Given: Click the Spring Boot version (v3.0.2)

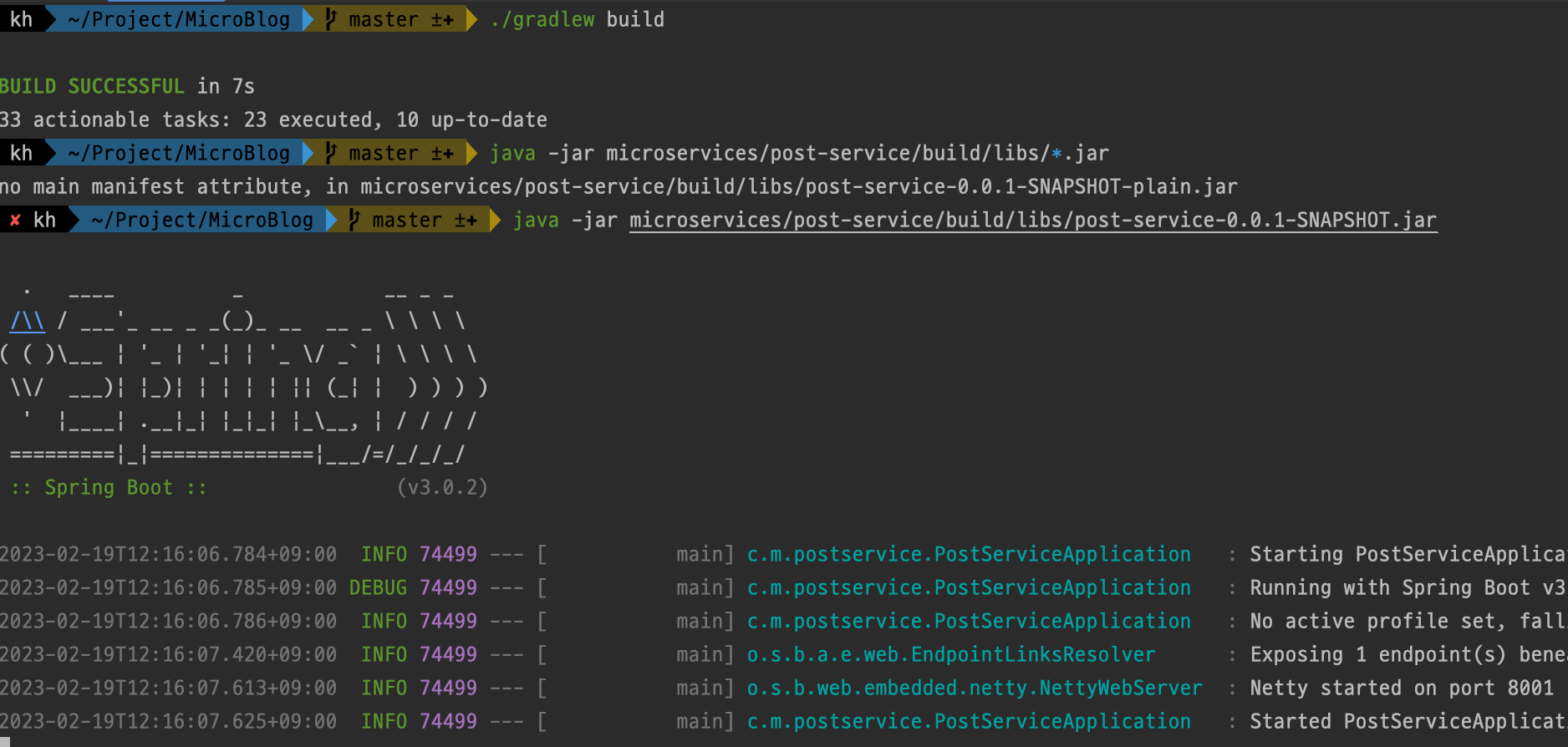Looking at the screenshot, I should coord(442,487).
